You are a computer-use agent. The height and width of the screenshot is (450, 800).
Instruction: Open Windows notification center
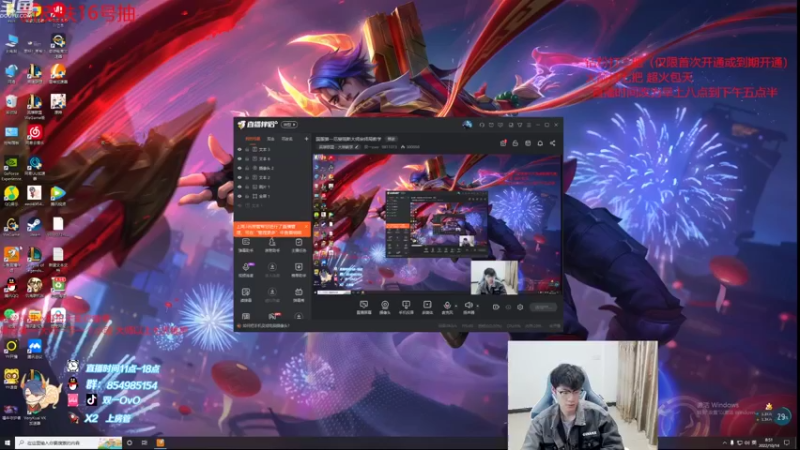click(788, 443)
